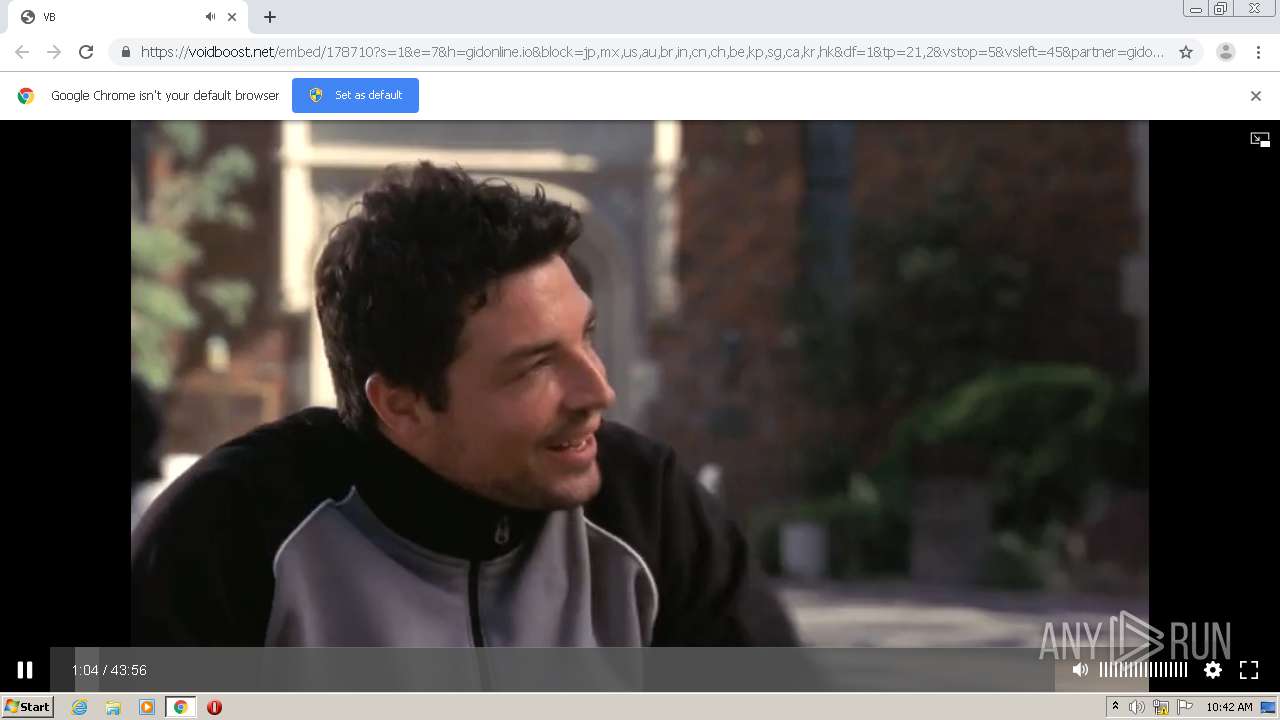Open the Chrome profile avatar
This screenshot has height=720, width=1280.
(x=1226, y=52)
